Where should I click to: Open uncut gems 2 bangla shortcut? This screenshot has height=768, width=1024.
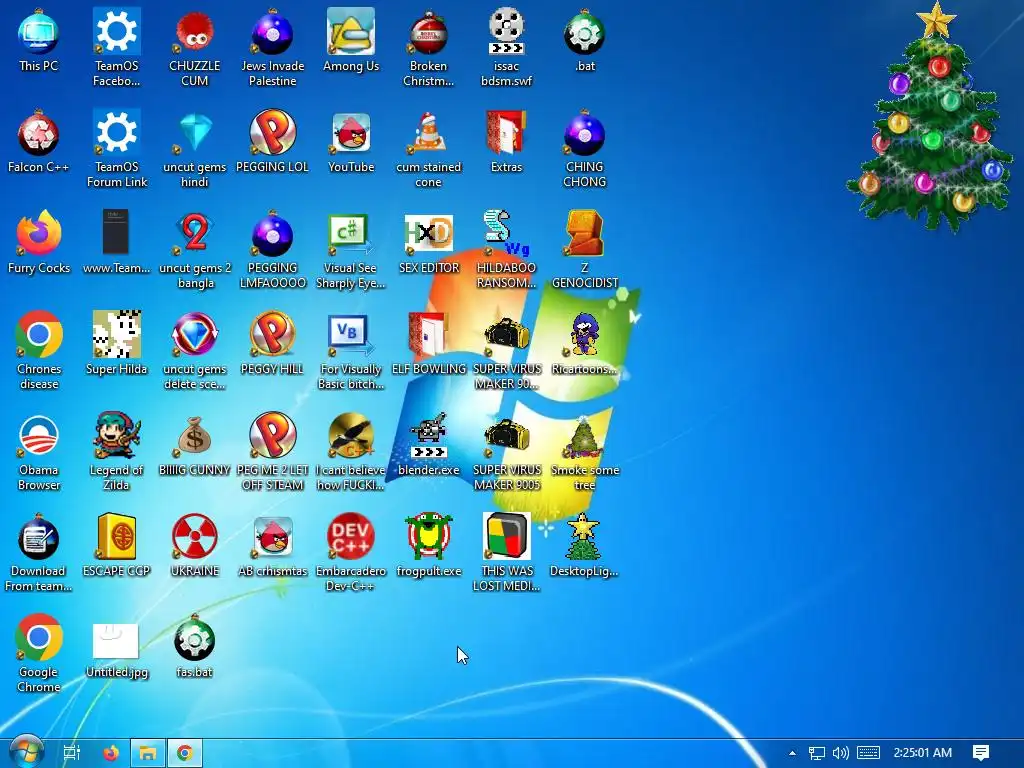coord(195,233)
